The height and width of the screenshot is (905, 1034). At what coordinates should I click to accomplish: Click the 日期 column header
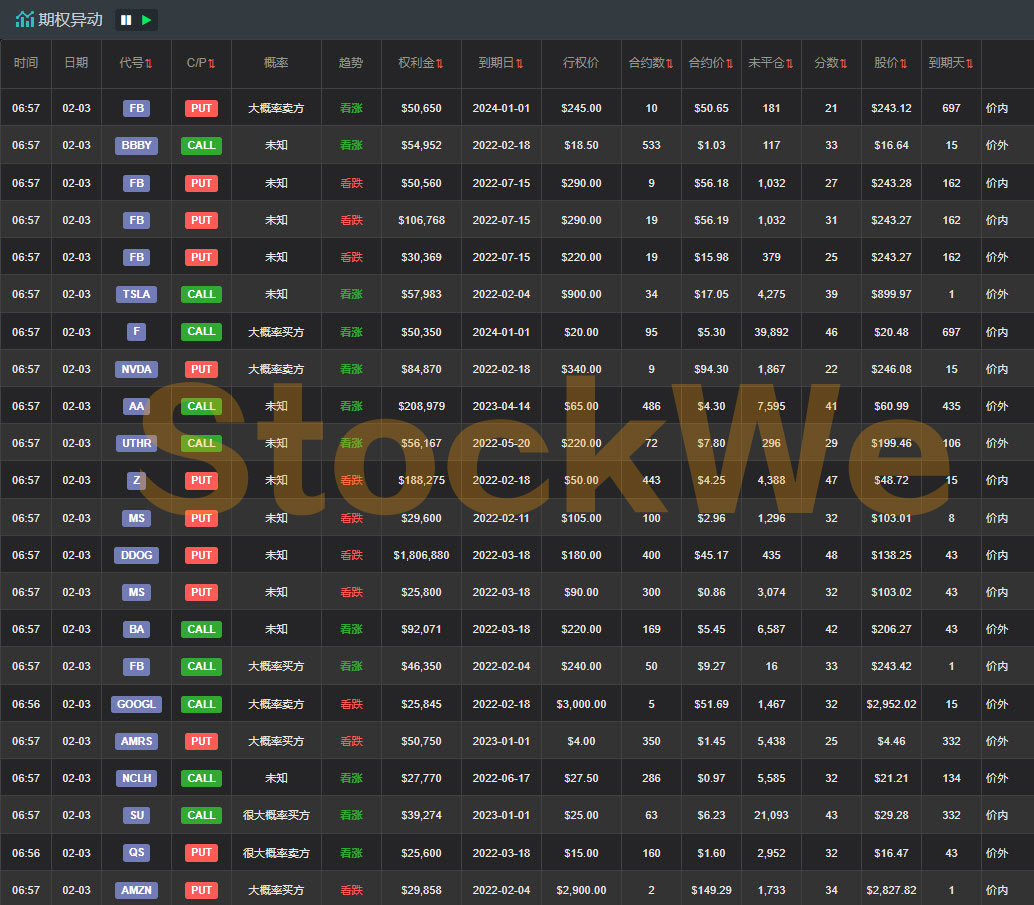(76, 63)
